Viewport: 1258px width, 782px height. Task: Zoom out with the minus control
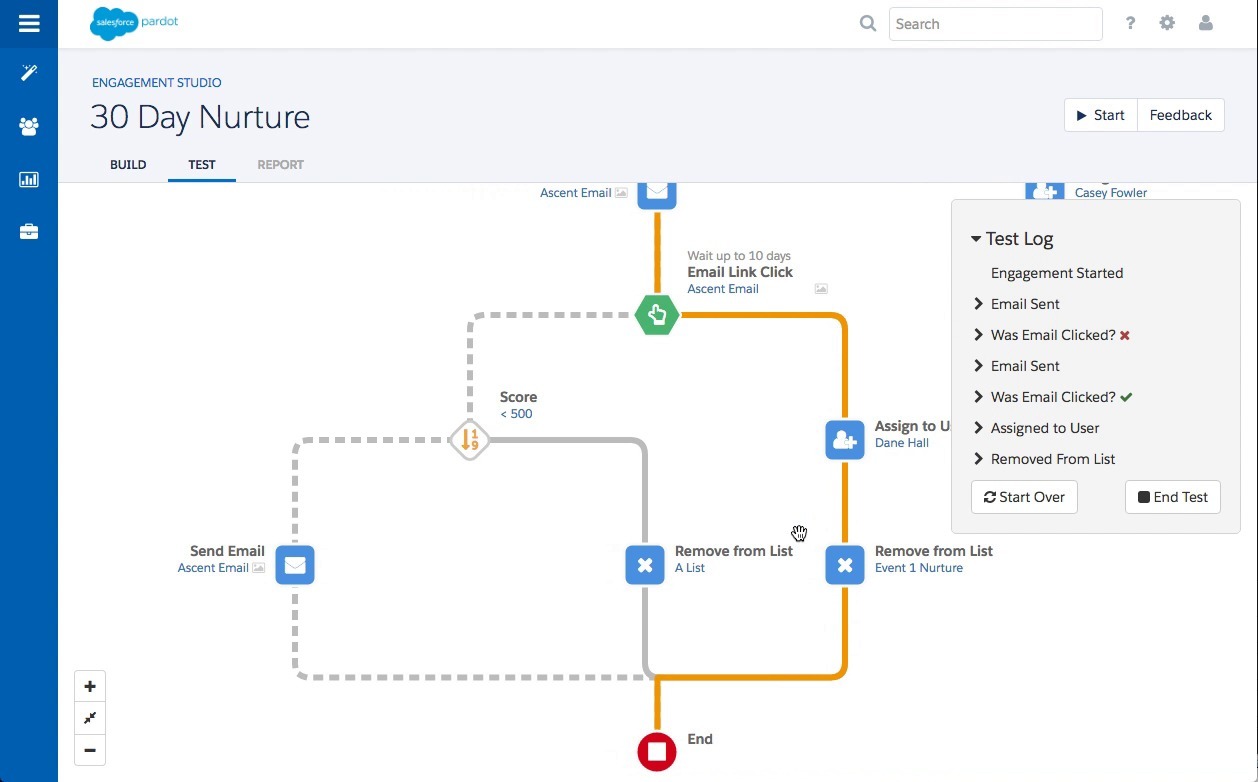(x=90, y=750)
